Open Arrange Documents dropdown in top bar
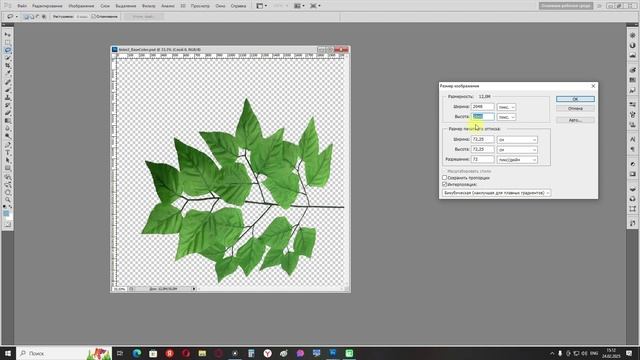Screen dimensions: 640x360 [299, 6]
